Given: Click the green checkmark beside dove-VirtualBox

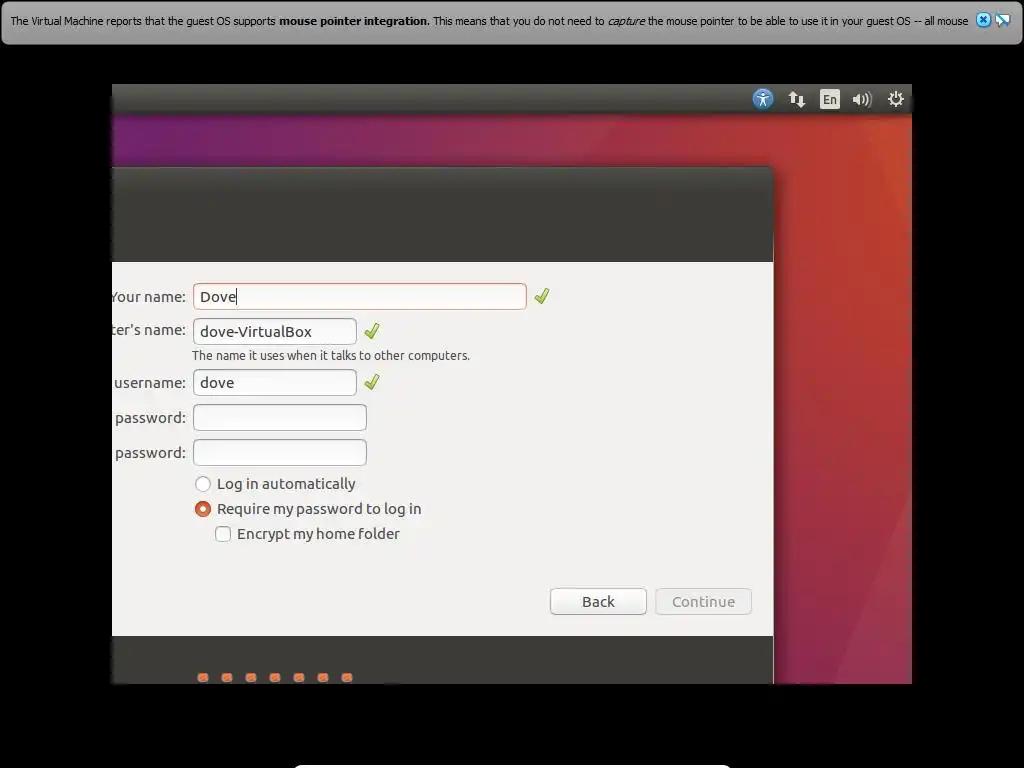Looking at the screenshot, I should 372,331.
